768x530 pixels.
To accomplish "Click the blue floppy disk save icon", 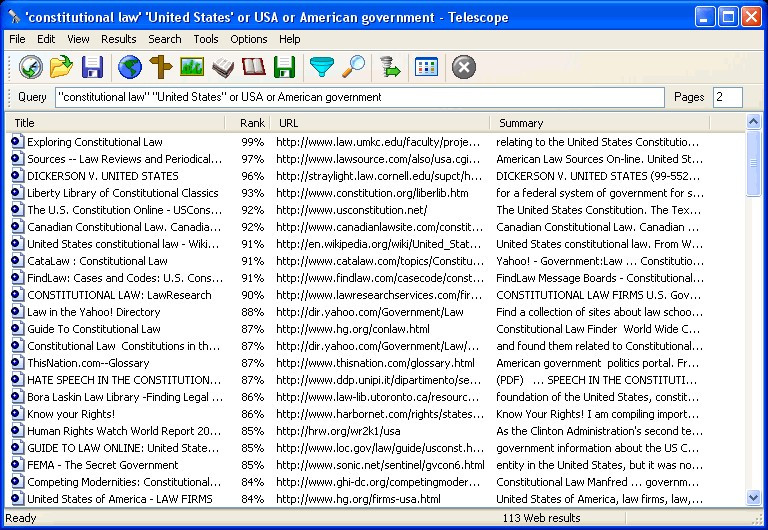I will pos(92,67).
